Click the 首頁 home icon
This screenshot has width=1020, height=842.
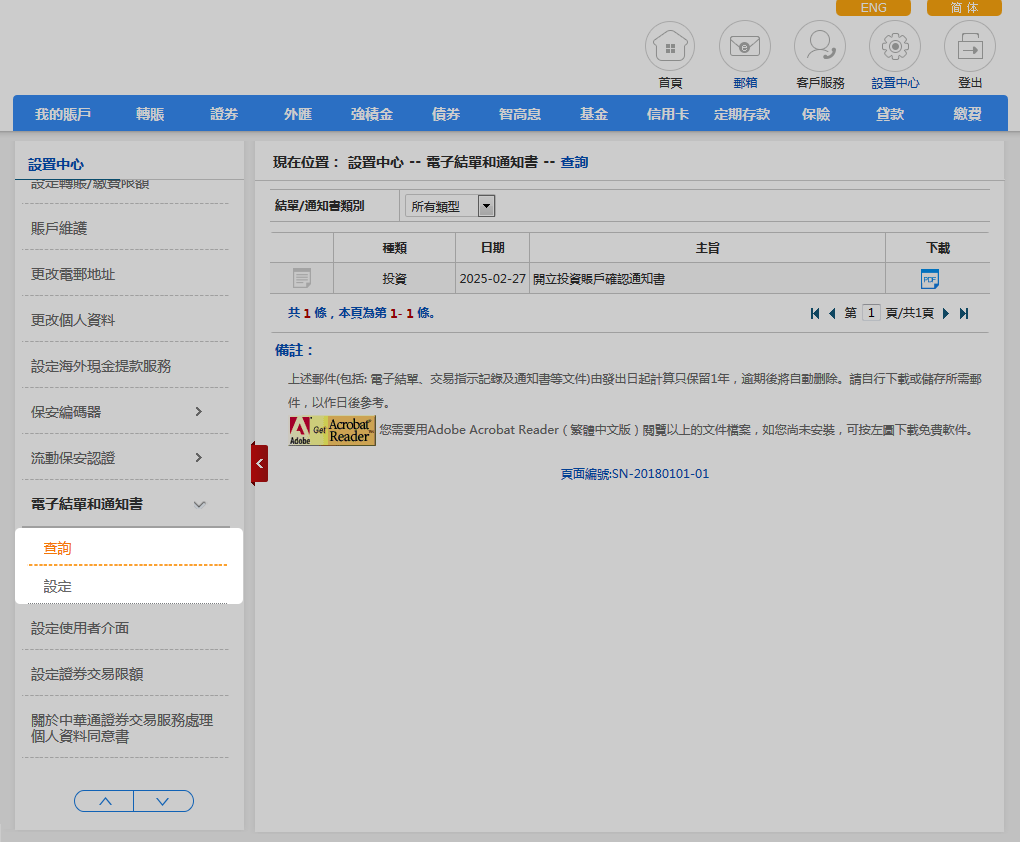(670, 47)
